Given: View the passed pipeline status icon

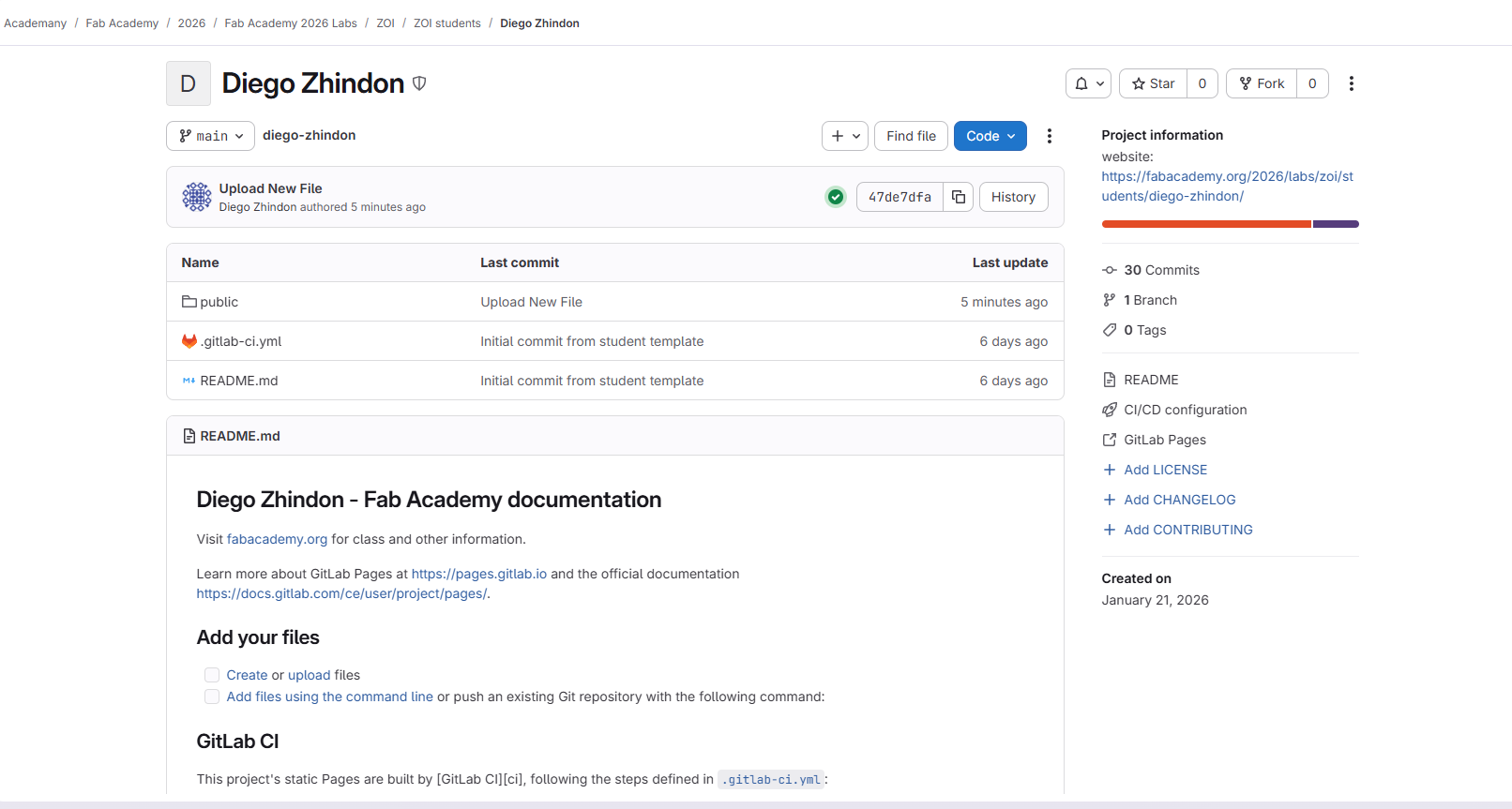Looking at the screenshot, I should pos(836,197).
